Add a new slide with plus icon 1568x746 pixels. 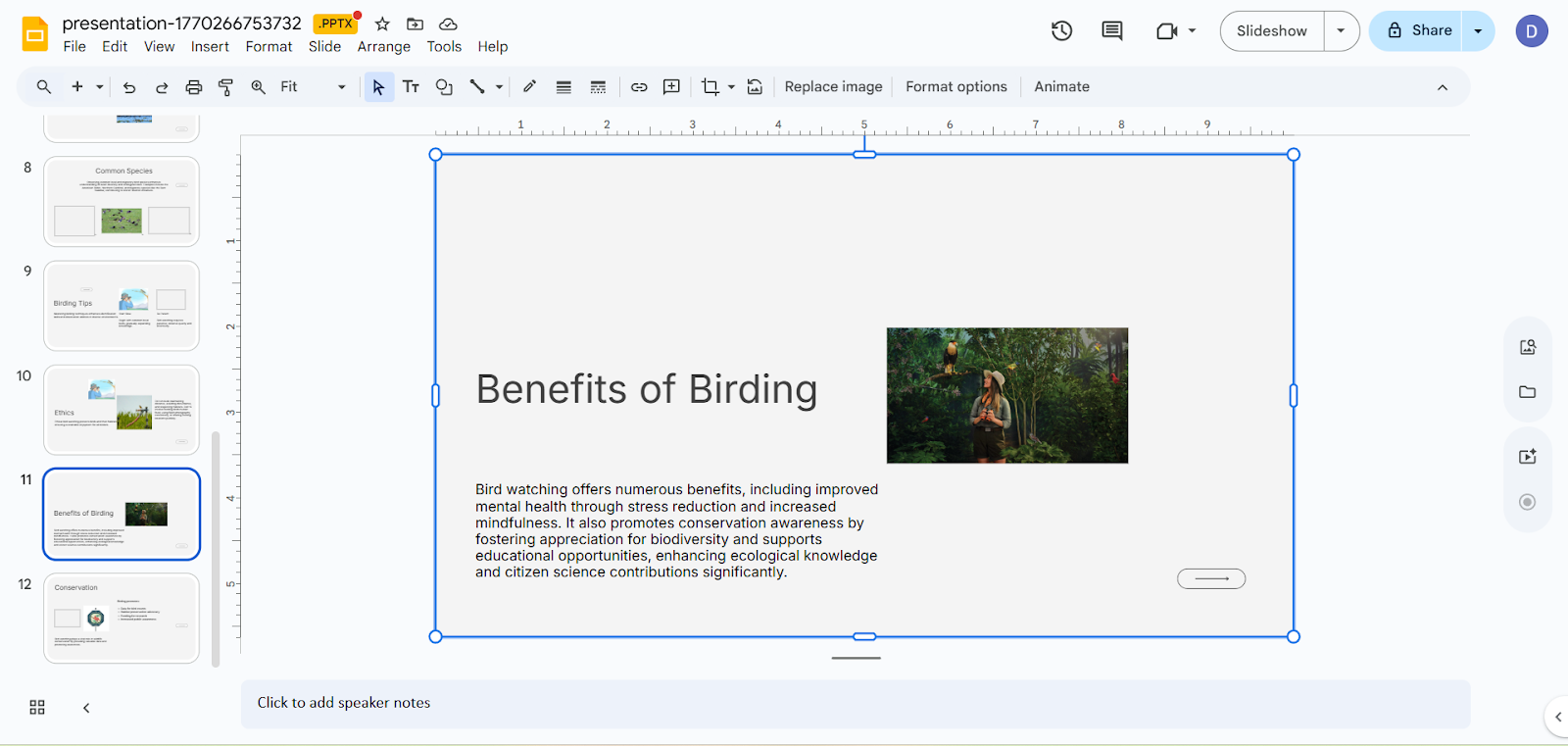(x=77, y=87)
